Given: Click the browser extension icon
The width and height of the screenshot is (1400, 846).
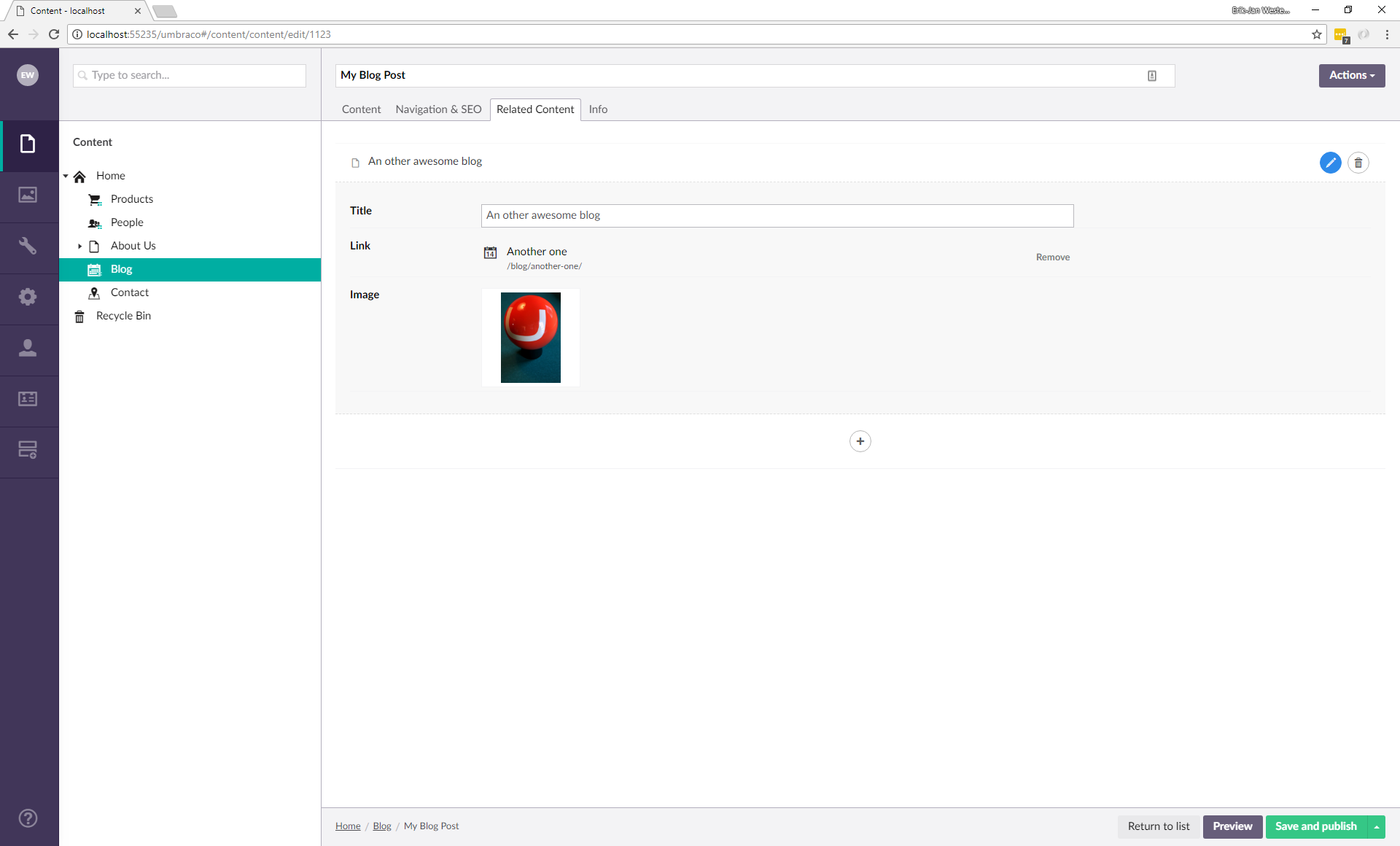Looking at the screenshot, I should (x=1341, y=35).
